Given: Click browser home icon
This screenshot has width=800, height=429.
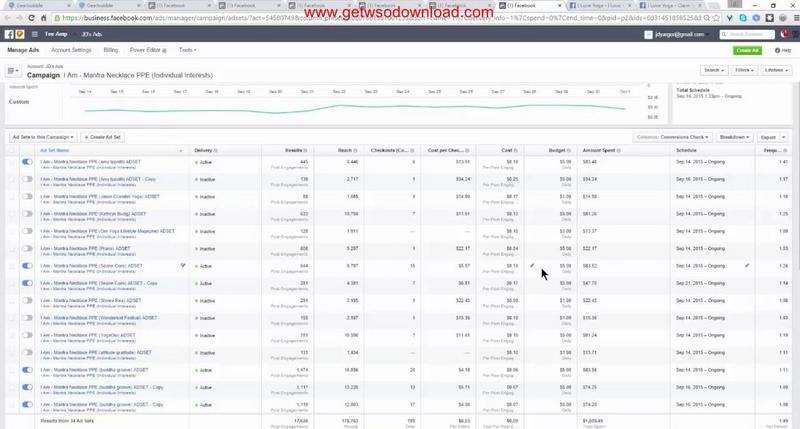Looking at the screenshot, I should [x=44, y=18].
